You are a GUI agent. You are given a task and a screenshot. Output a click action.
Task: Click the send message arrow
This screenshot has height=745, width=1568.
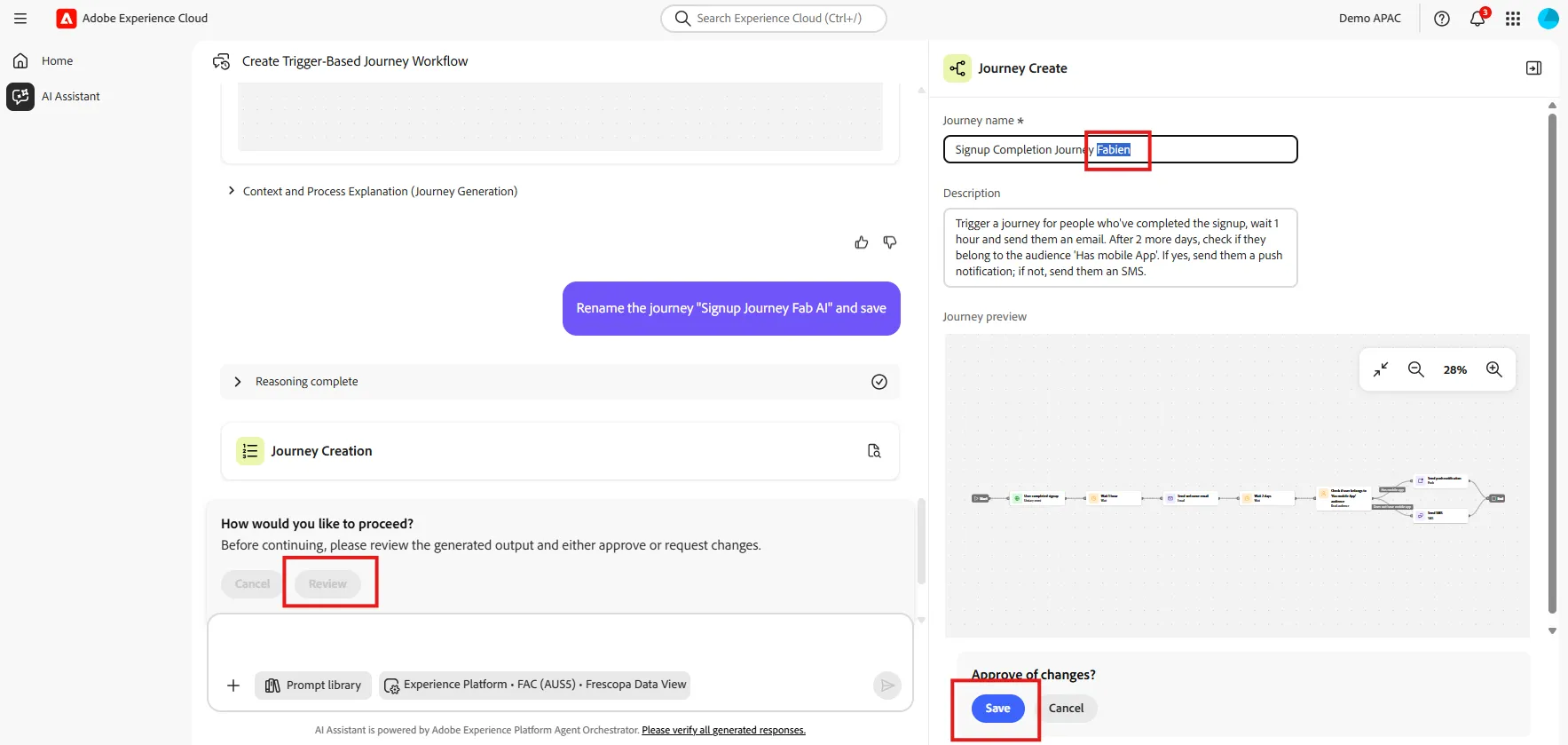click(x=887, y=685)
